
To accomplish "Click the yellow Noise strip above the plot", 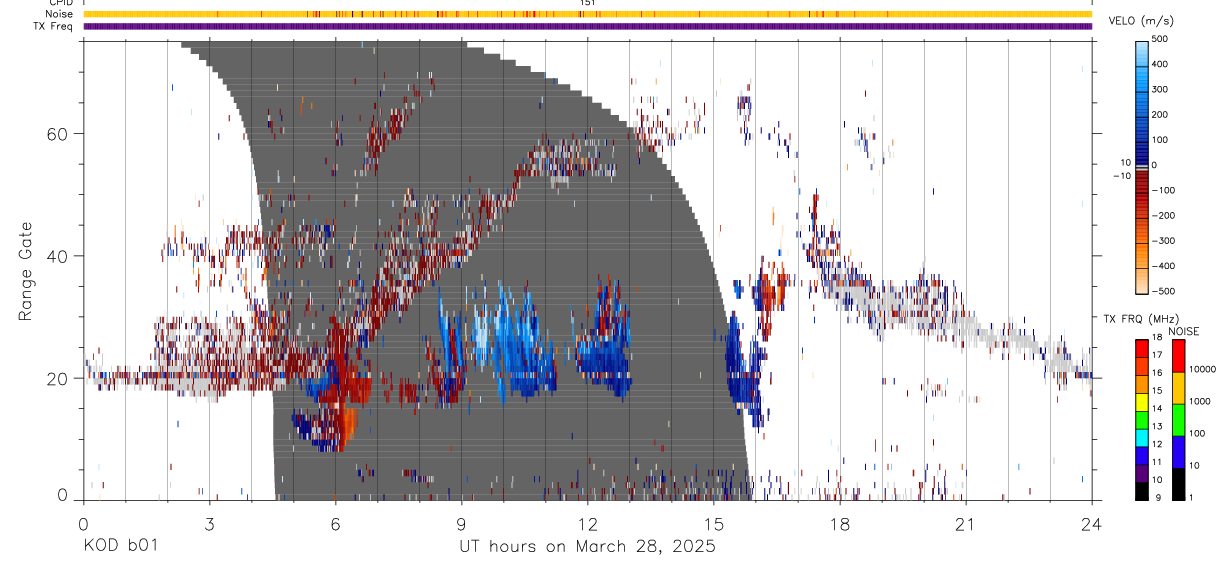I will 587,14.
